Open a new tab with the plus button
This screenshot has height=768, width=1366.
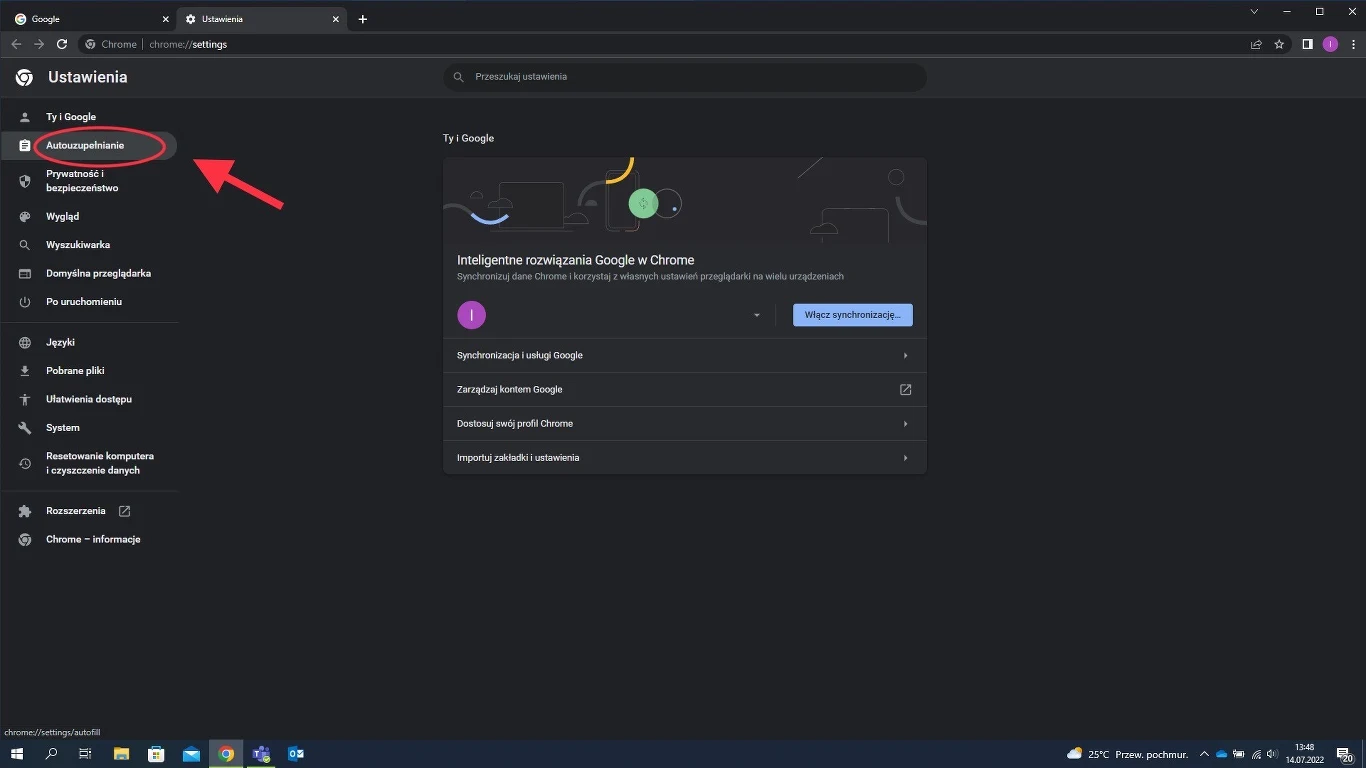[362, 19]
